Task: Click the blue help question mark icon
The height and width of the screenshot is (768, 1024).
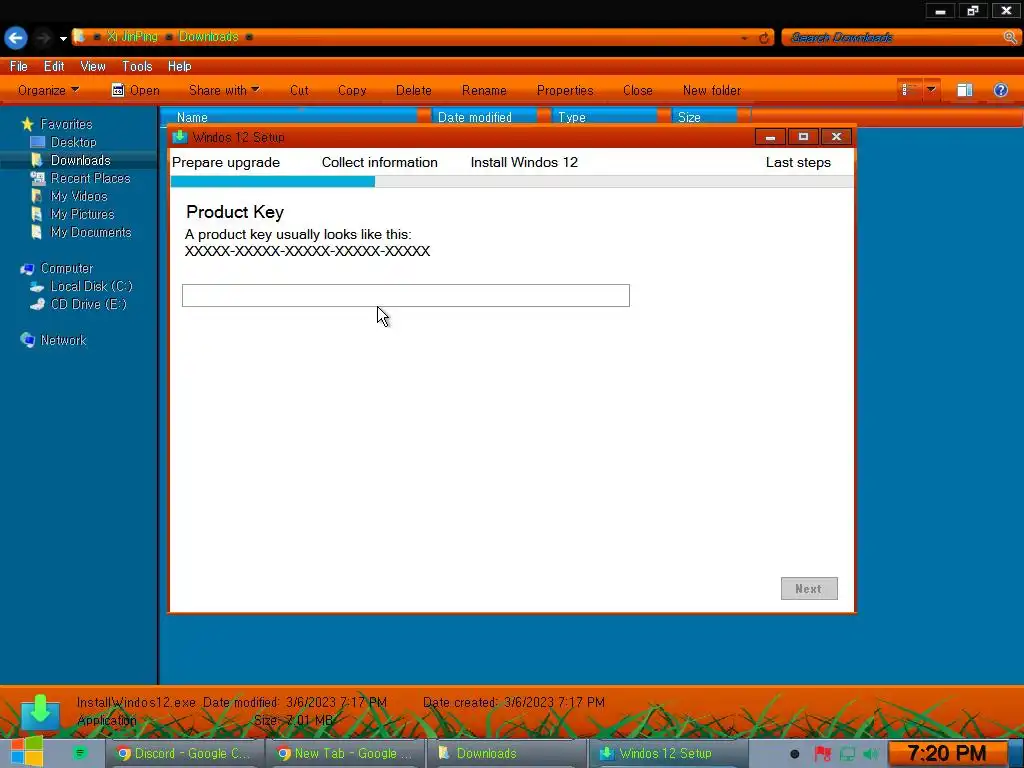Action: (x=1000, y=90)
